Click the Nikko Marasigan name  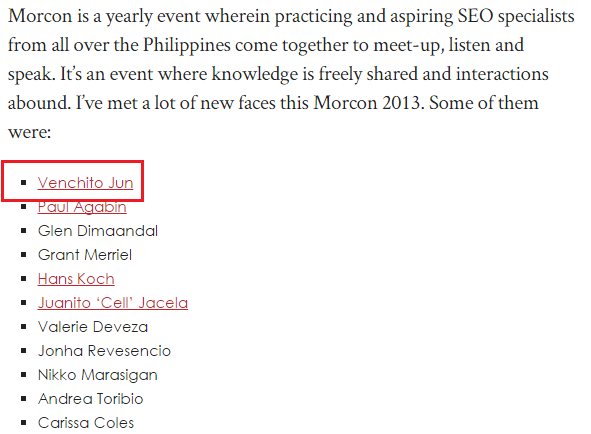pyautogui.click(x=98, y=375)
